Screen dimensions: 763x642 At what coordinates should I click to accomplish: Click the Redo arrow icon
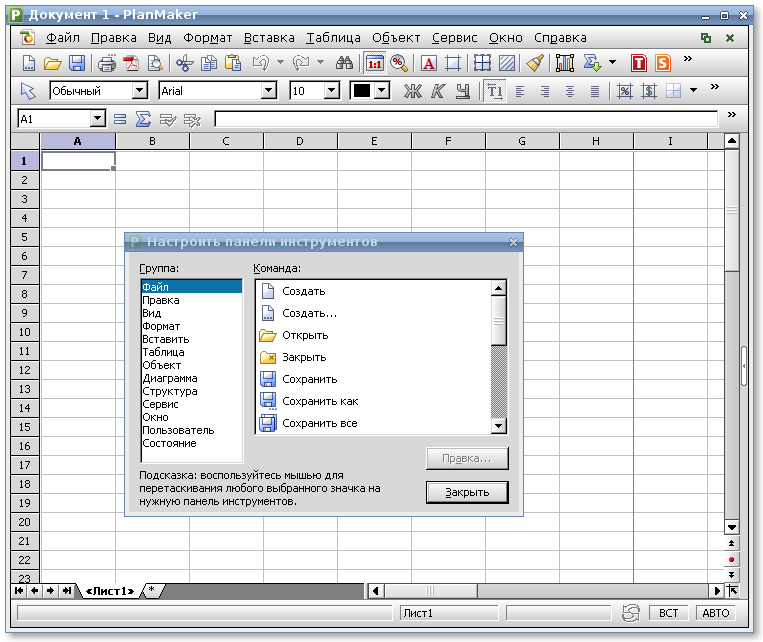[x=301, y=63]
